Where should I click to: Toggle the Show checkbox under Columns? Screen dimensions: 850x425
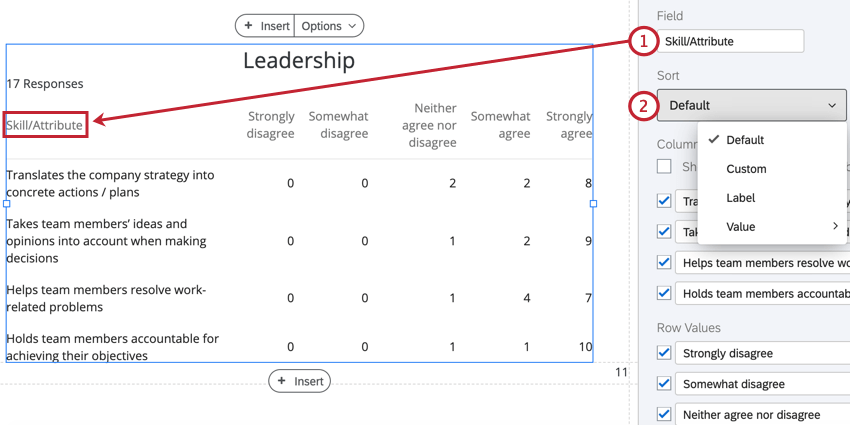(x=664, y=166)
